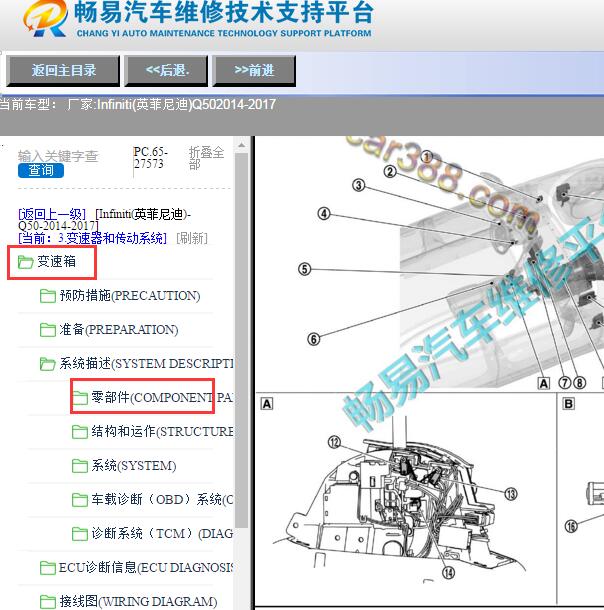Image resolution: width=604 pixels, height=610 pixels.
Task: Go back with <<后退 button
Action: [x=166, y=71]
